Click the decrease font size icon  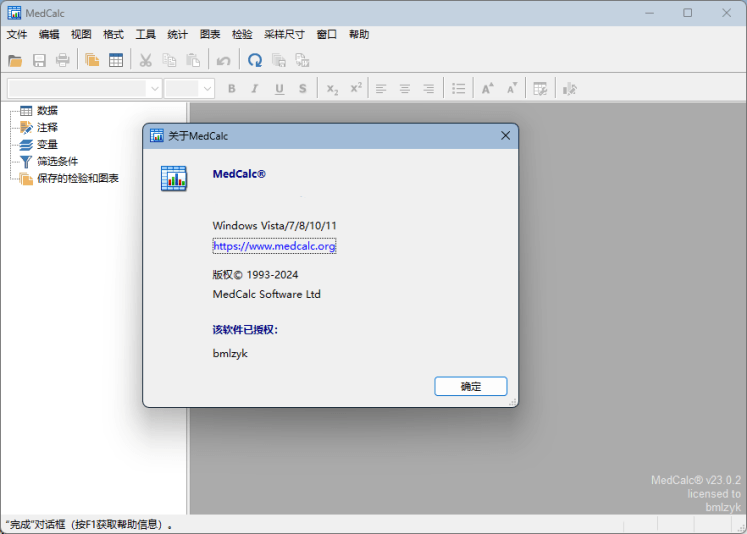click(x=512, y=89)
